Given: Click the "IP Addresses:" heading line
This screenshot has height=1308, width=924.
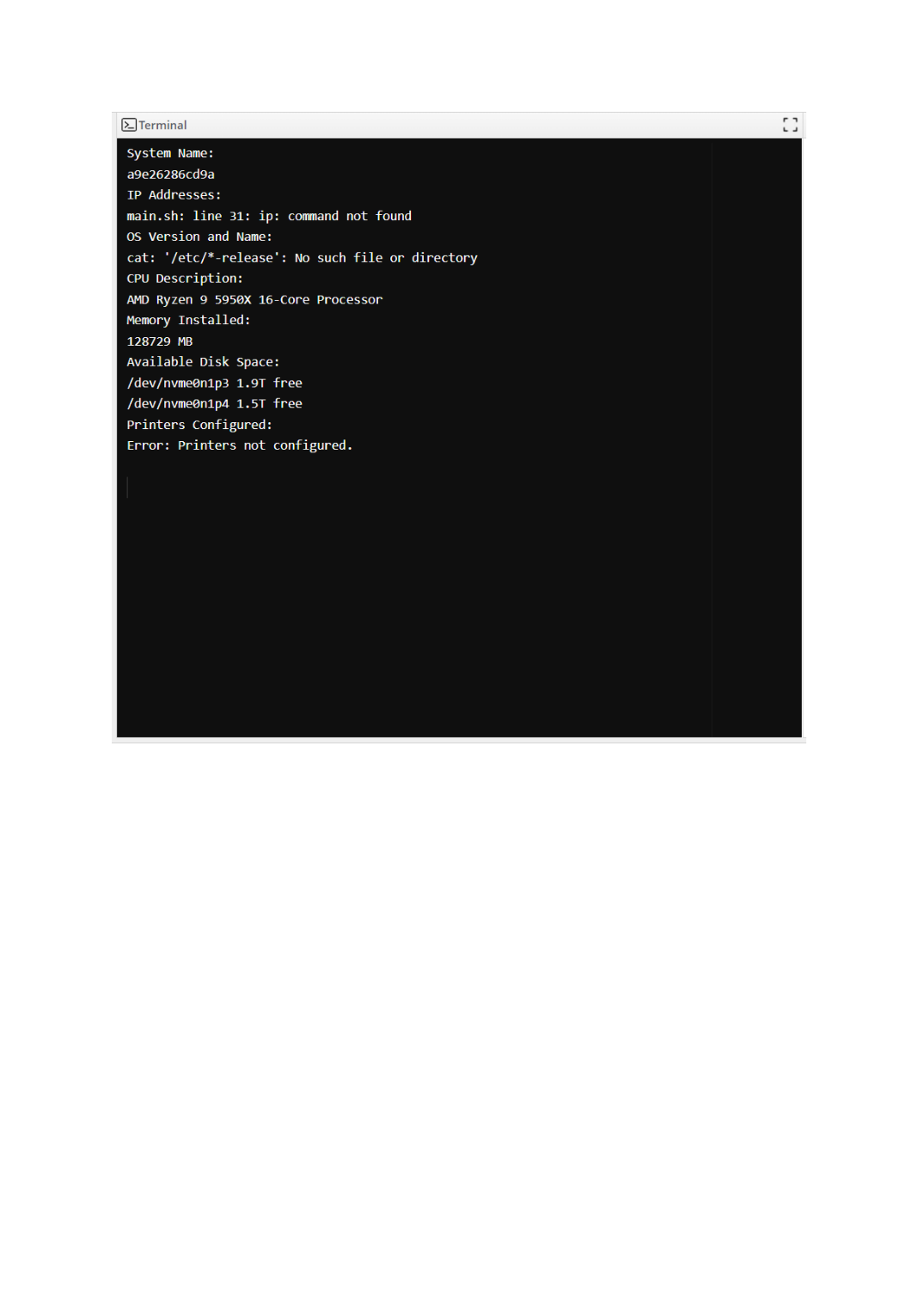Looking at the screenshot, I should [174, 195].
